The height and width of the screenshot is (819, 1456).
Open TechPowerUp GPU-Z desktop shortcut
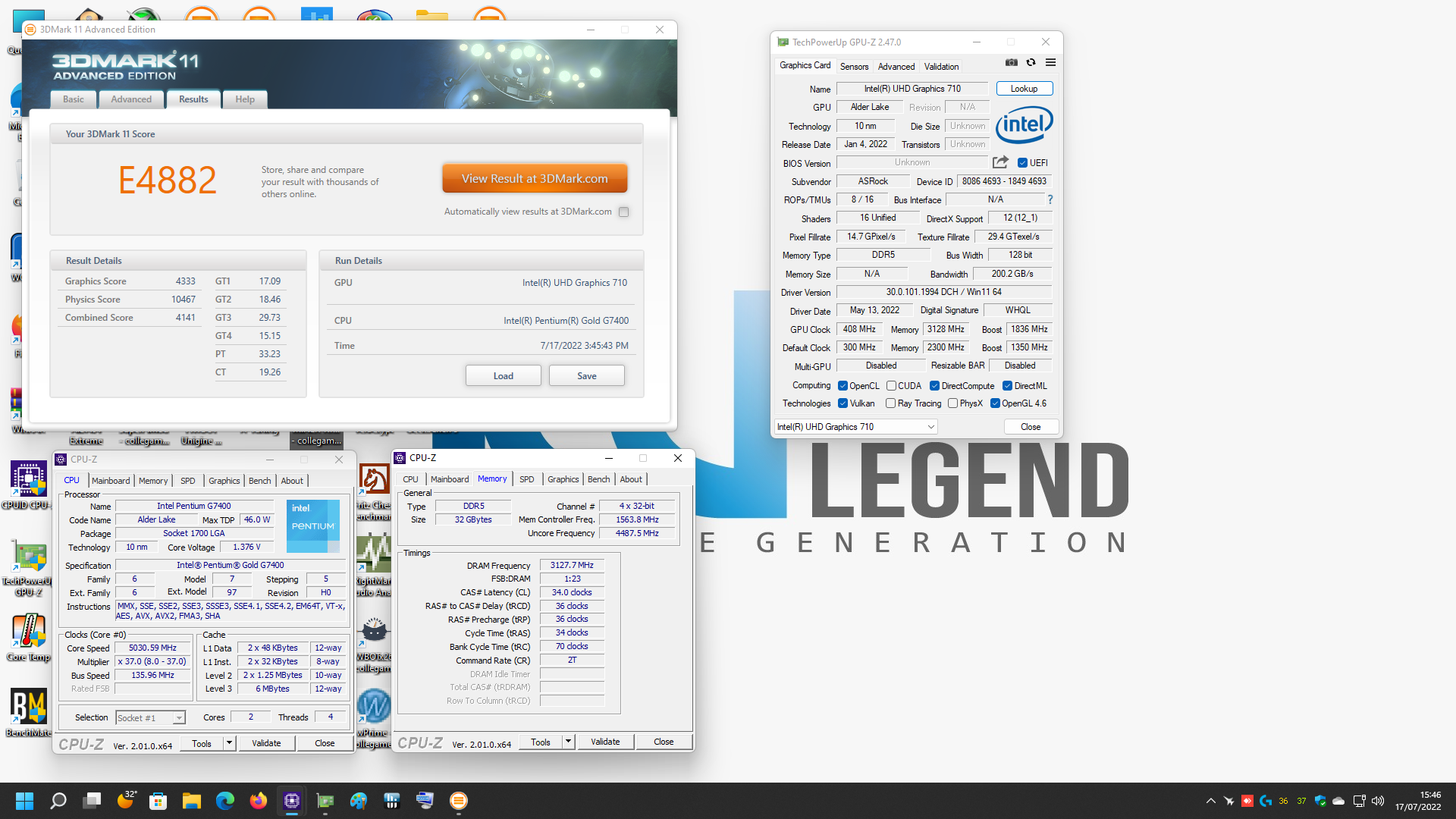coord(28,569)
